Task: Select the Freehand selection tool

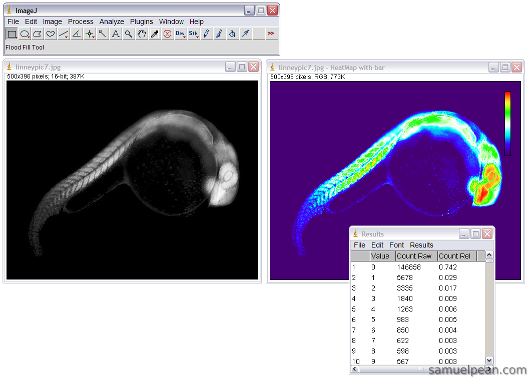Action: [51, 34]
